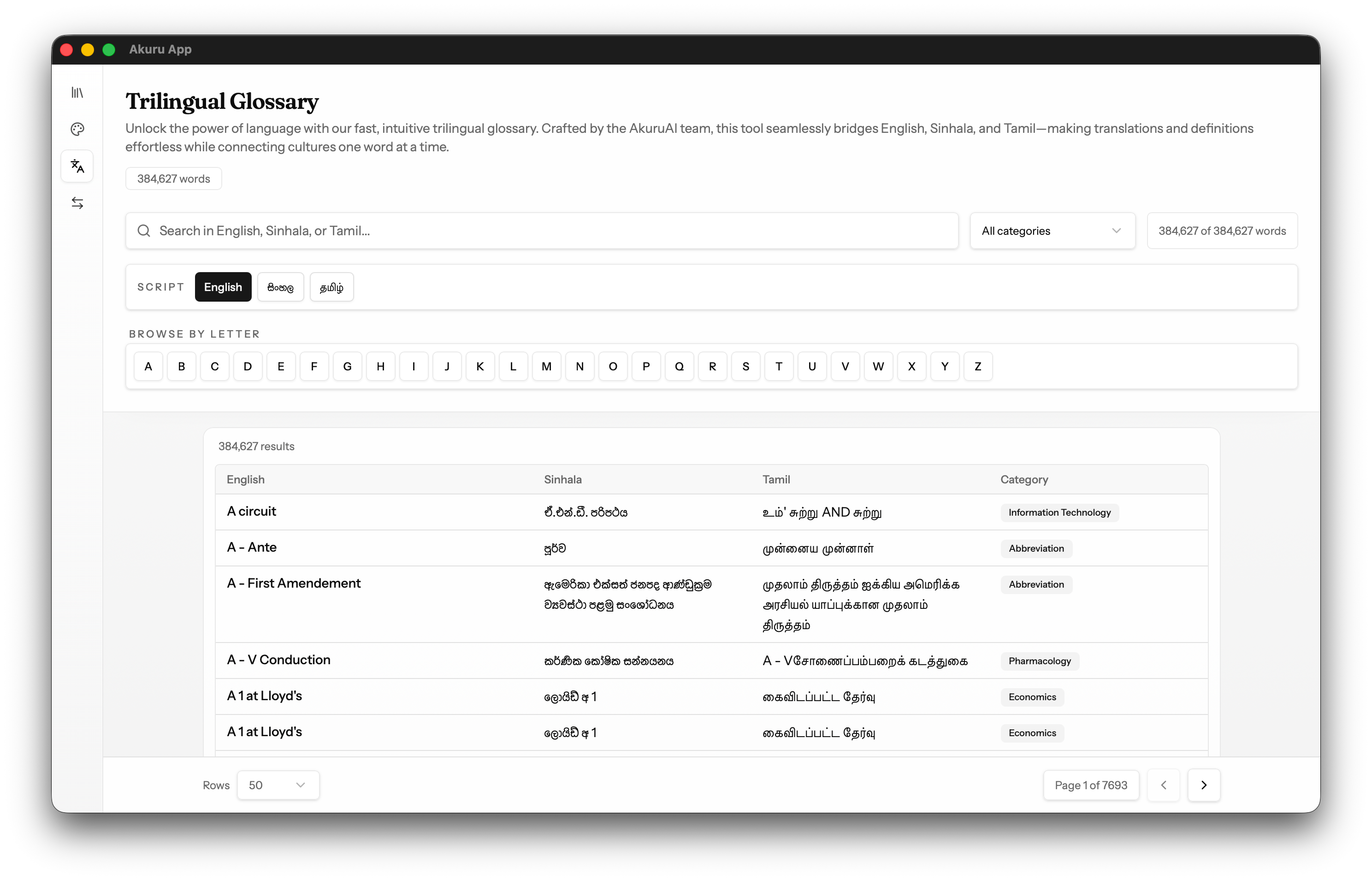
Task: Select the translate glossary sidebar icon
Action: pyautogui.click(x=77, y=167)
